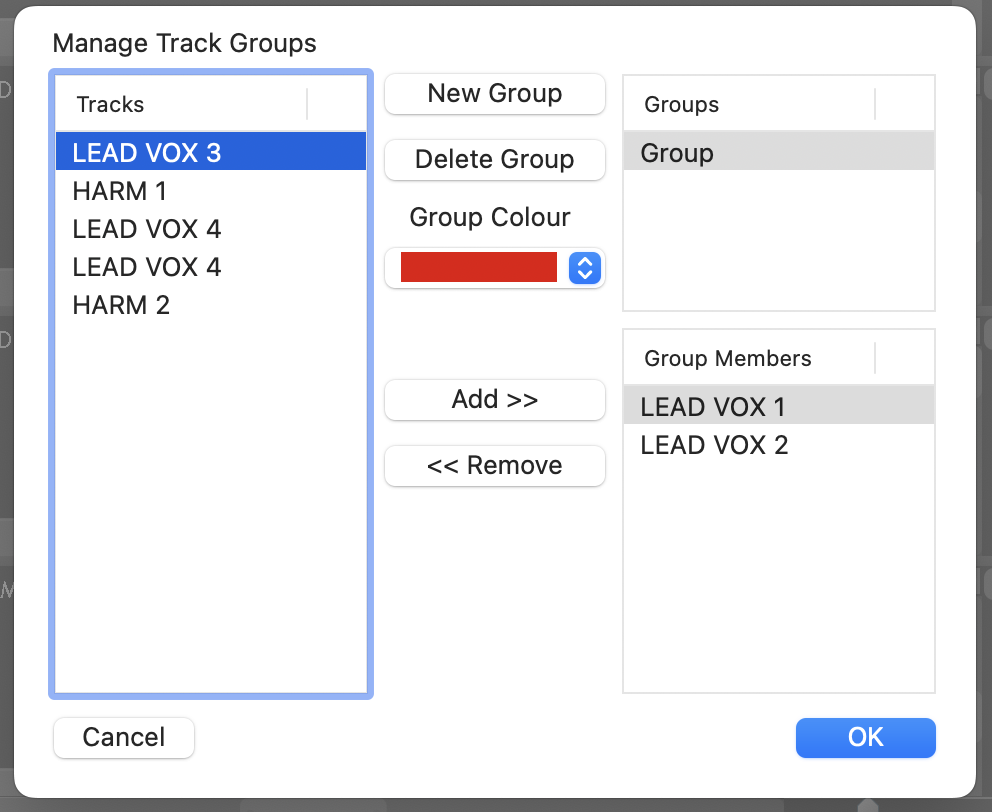Click the Tracks column header

click(110, 104)
